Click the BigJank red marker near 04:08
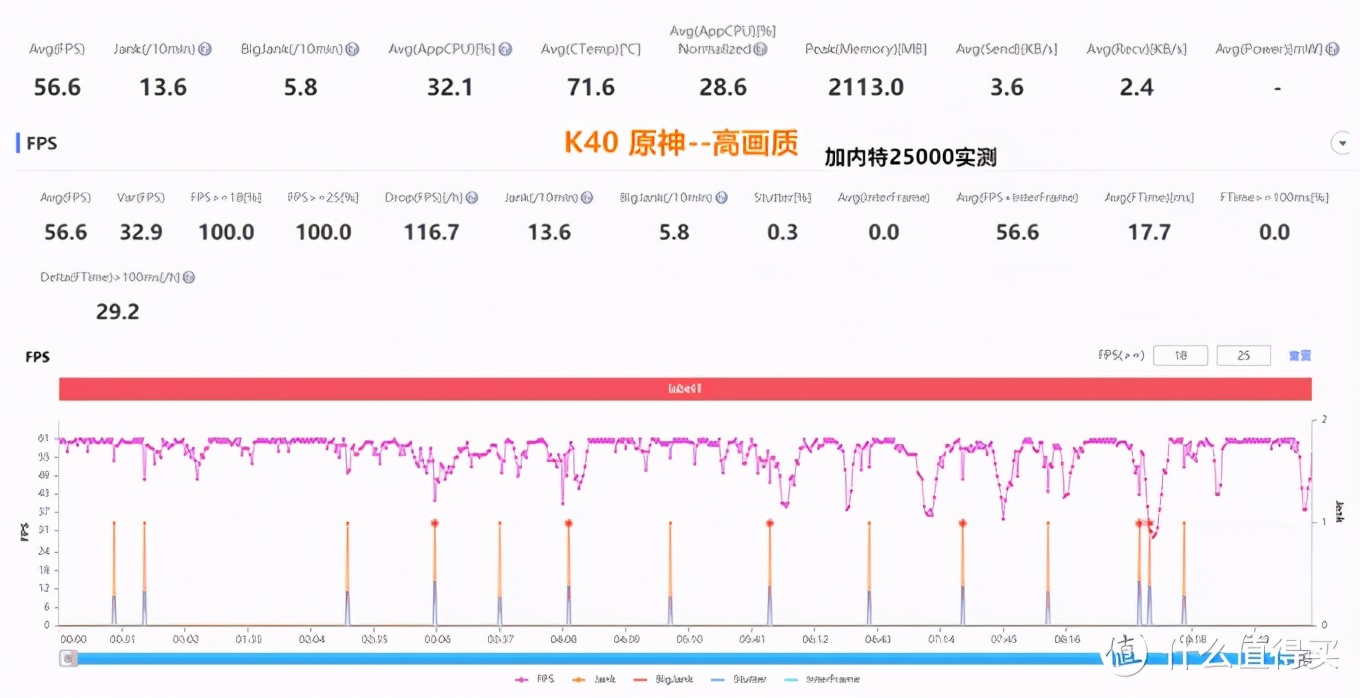 [568, 523]
